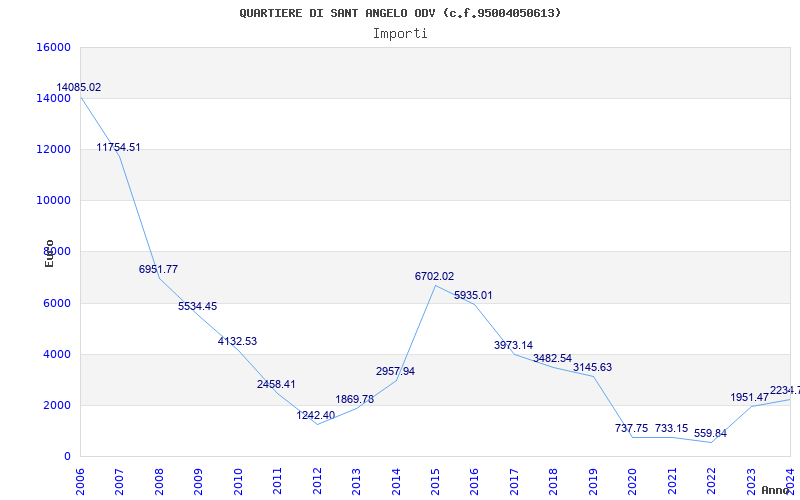Select the 1242.40 data label
800x500 pixels.
316,415
